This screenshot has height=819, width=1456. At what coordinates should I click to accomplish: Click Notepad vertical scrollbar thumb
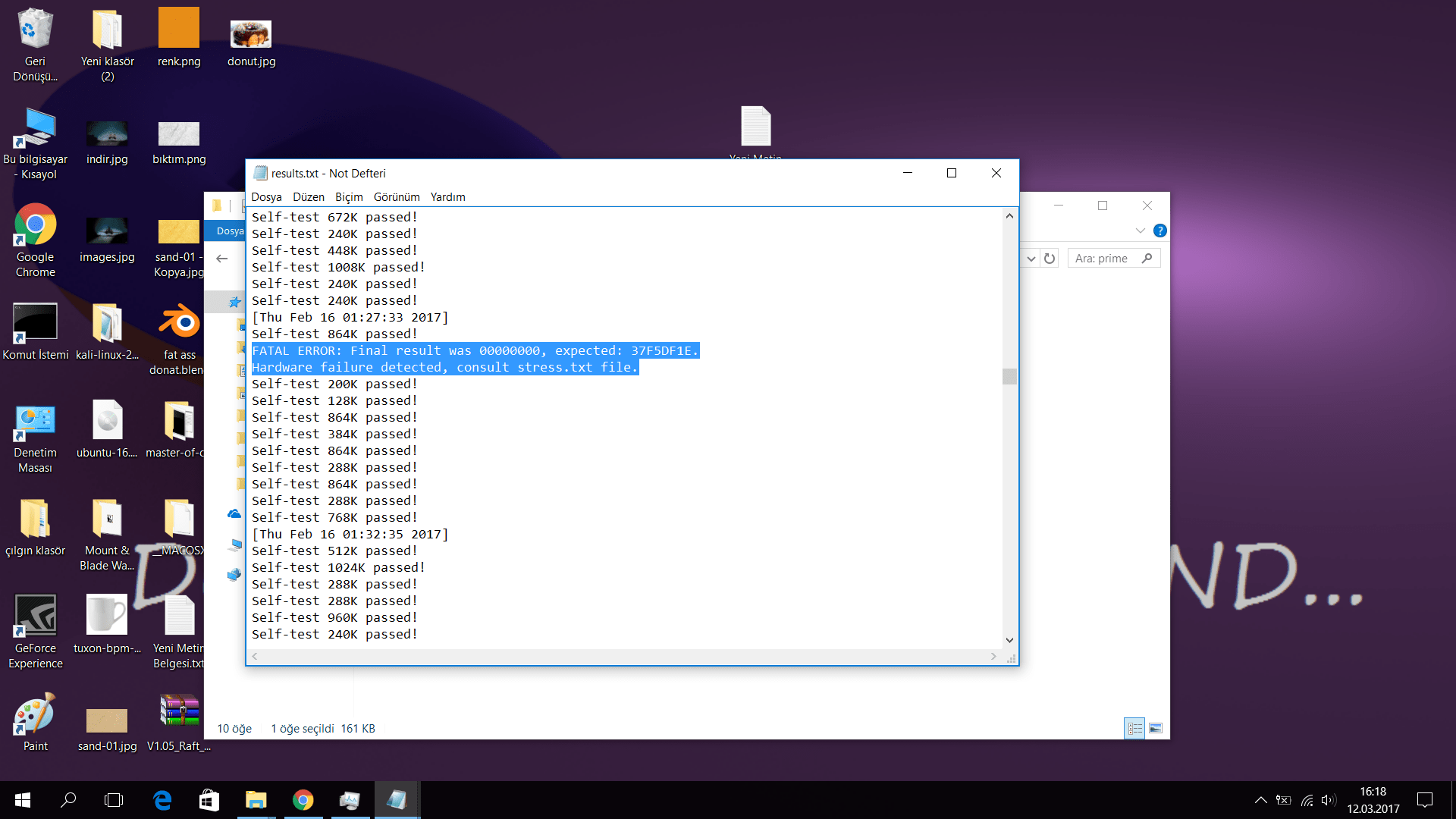coord(1009,376)
